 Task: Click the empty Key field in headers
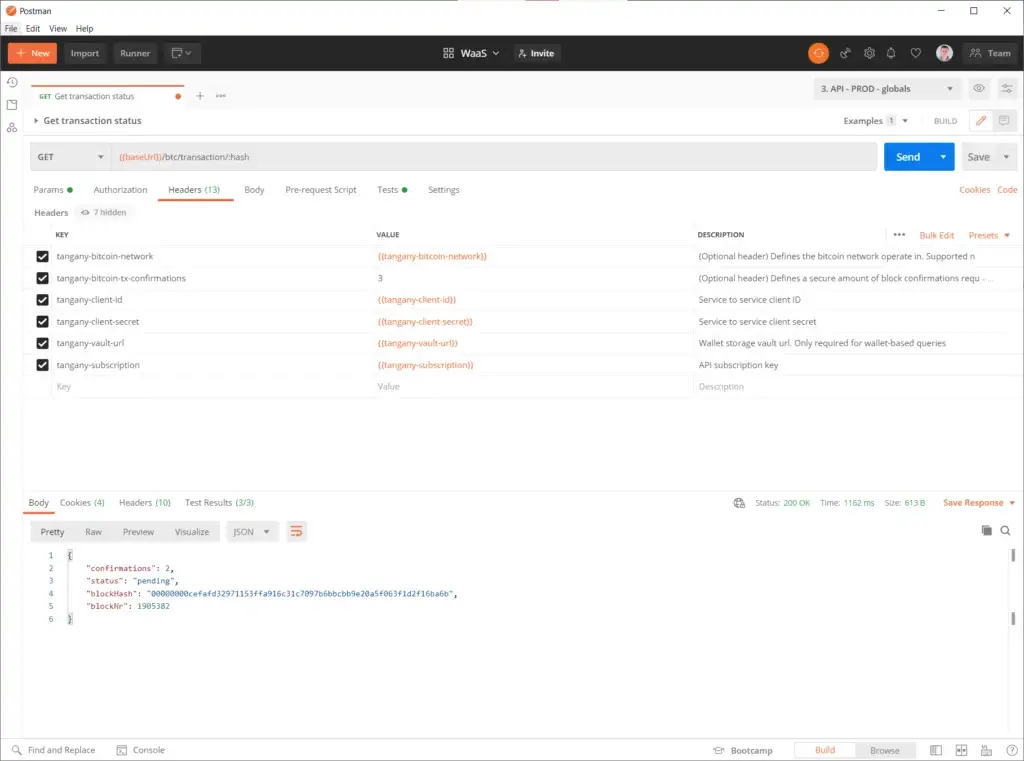[210, 387]
